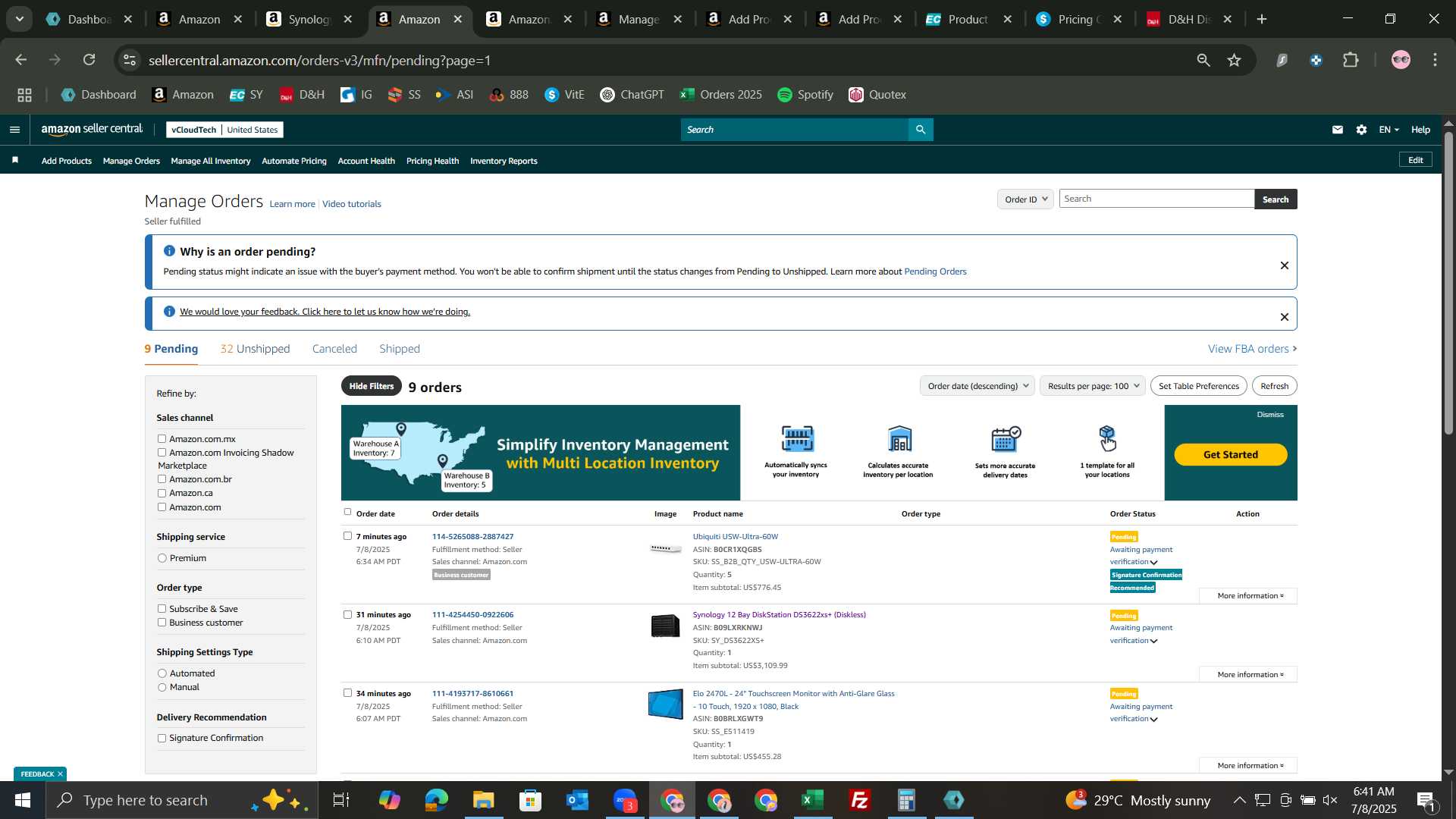This screenshot has height=819, width=1456.
Task: Expand Awaiting payment verification on Synology order
Action: 1154,641
